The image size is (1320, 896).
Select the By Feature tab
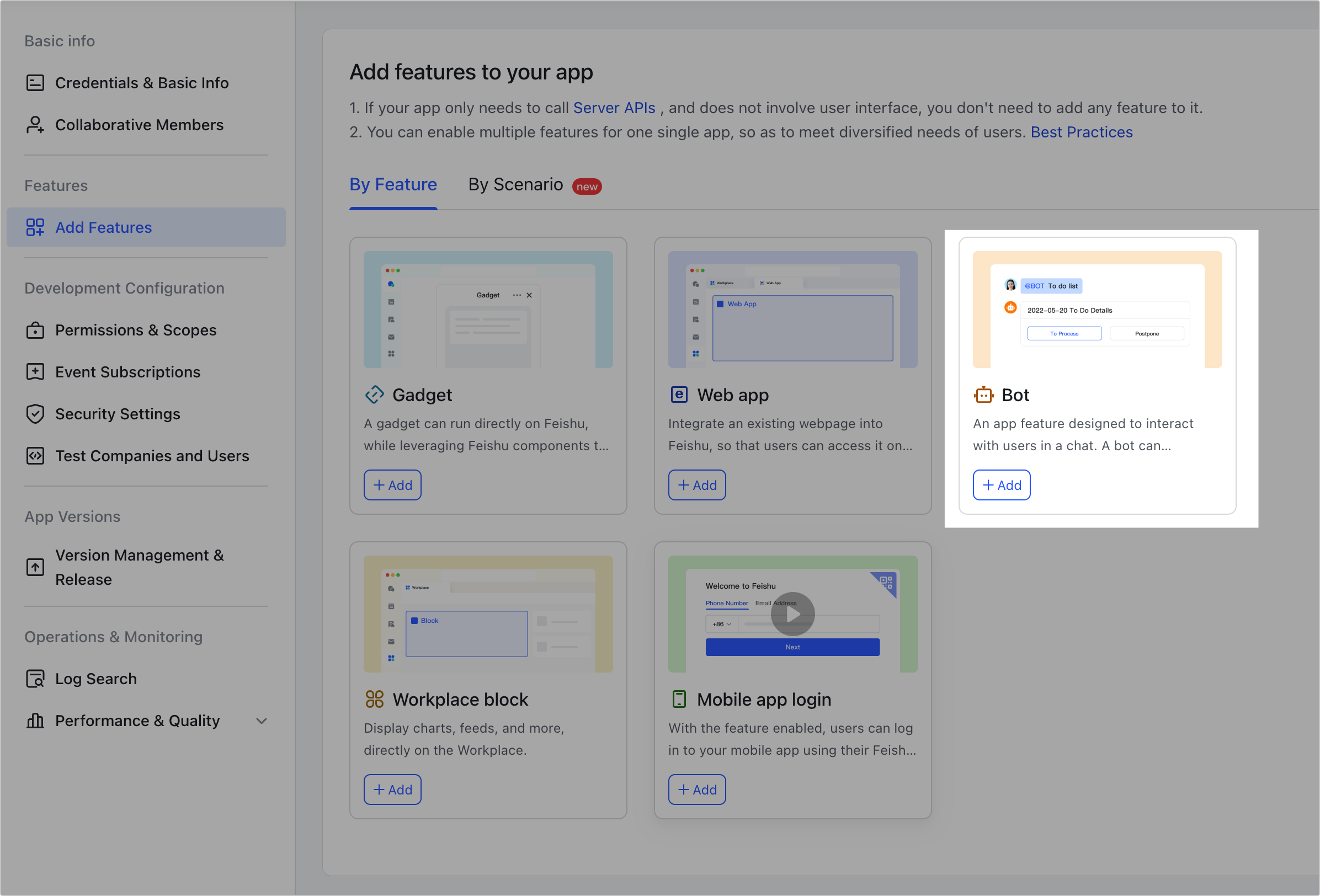(x=393, y=185)
